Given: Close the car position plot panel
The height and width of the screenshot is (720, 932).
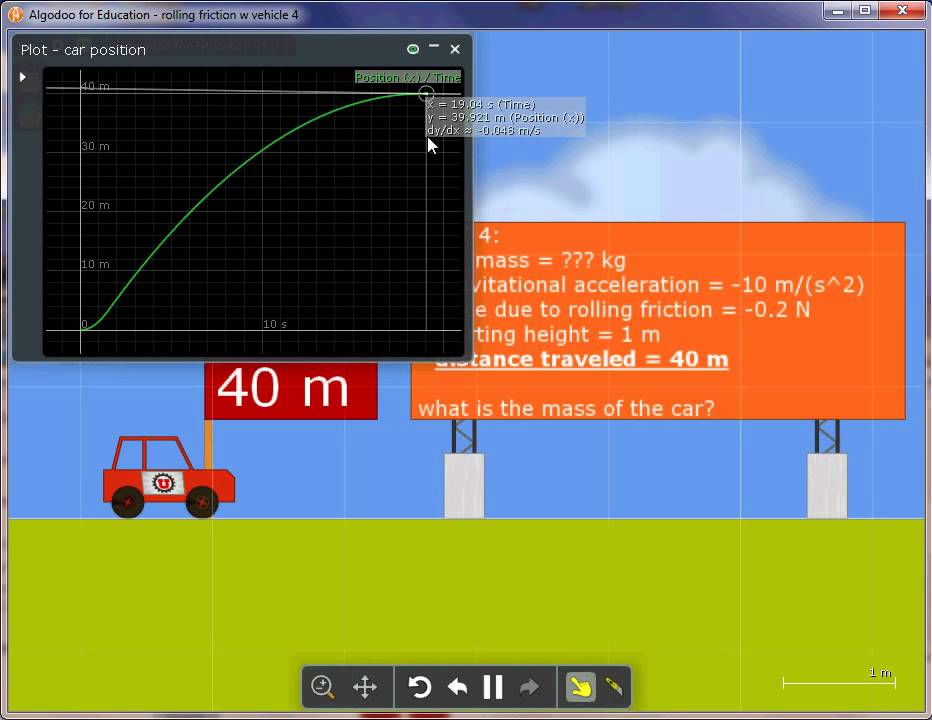Looking at the screenshot, I should click(x=455, y=49).
